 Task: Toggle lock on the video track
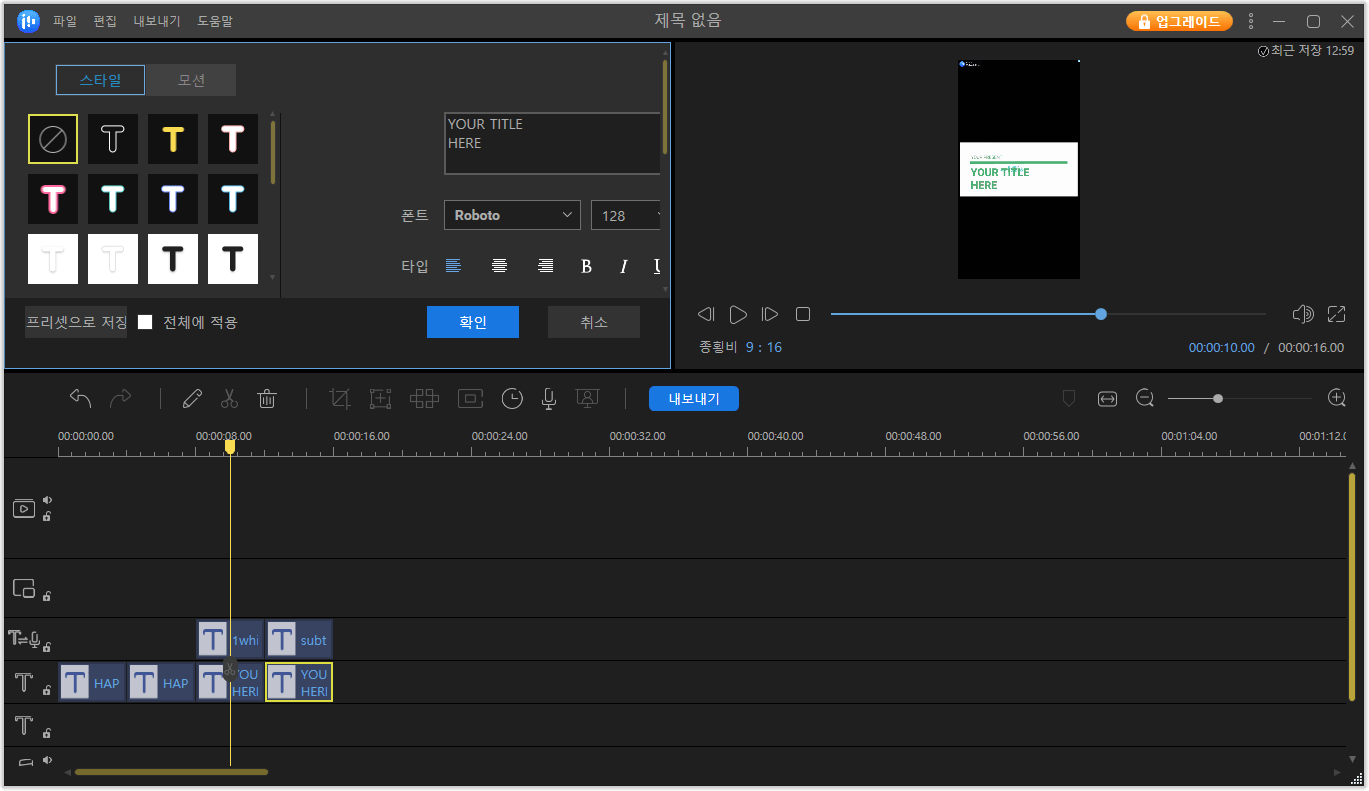click(x=47, y=517)
